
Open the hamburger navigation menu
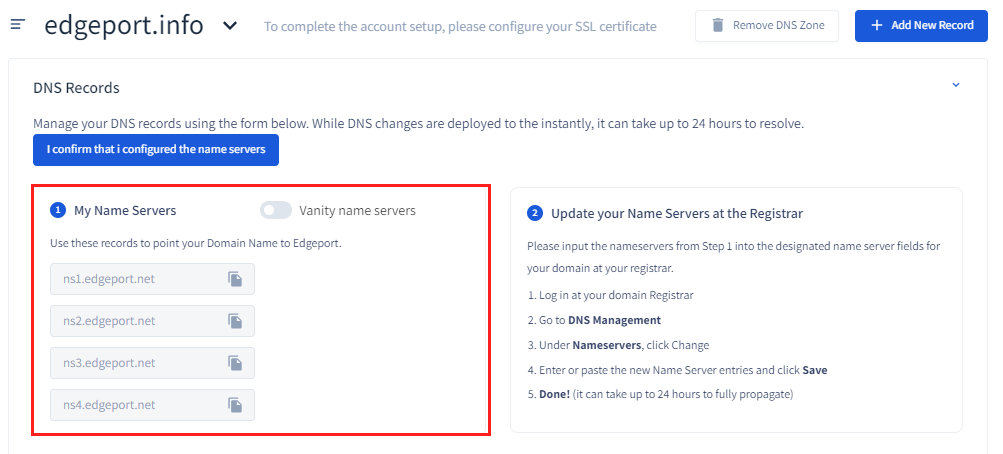tap(18, 25)
